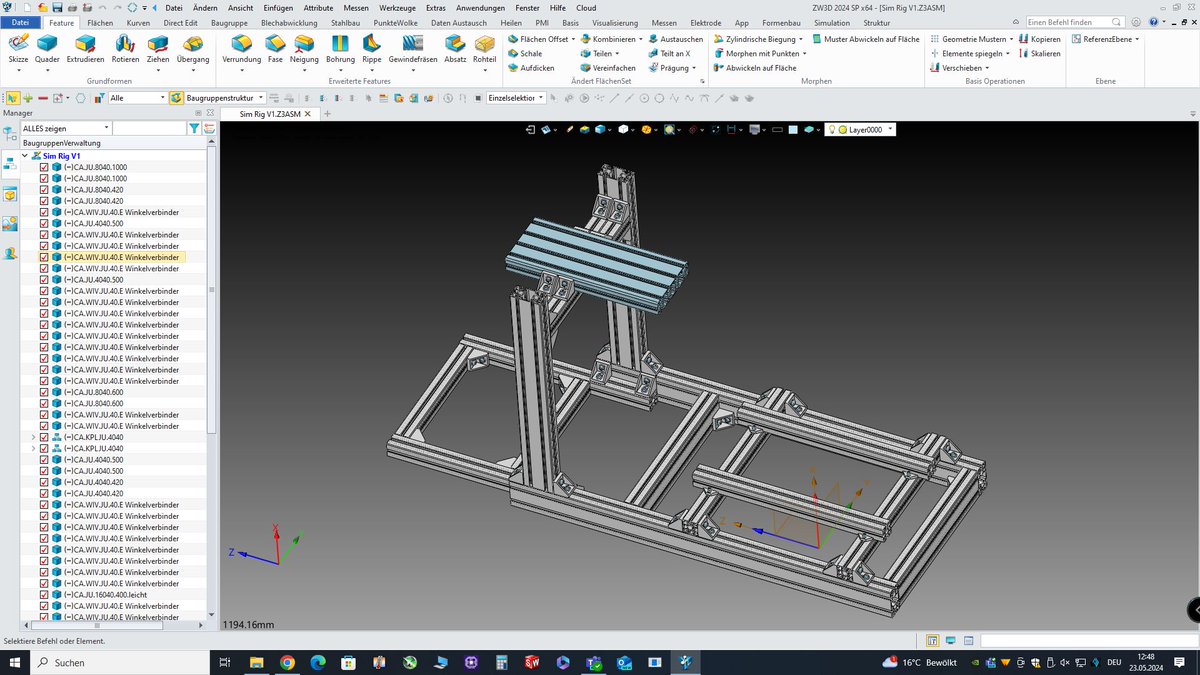Image resolution: width=1200 pixels, height=675 pixels.
Task: Save the file with the floppy disk icon
Action: [x=57, y=7]
